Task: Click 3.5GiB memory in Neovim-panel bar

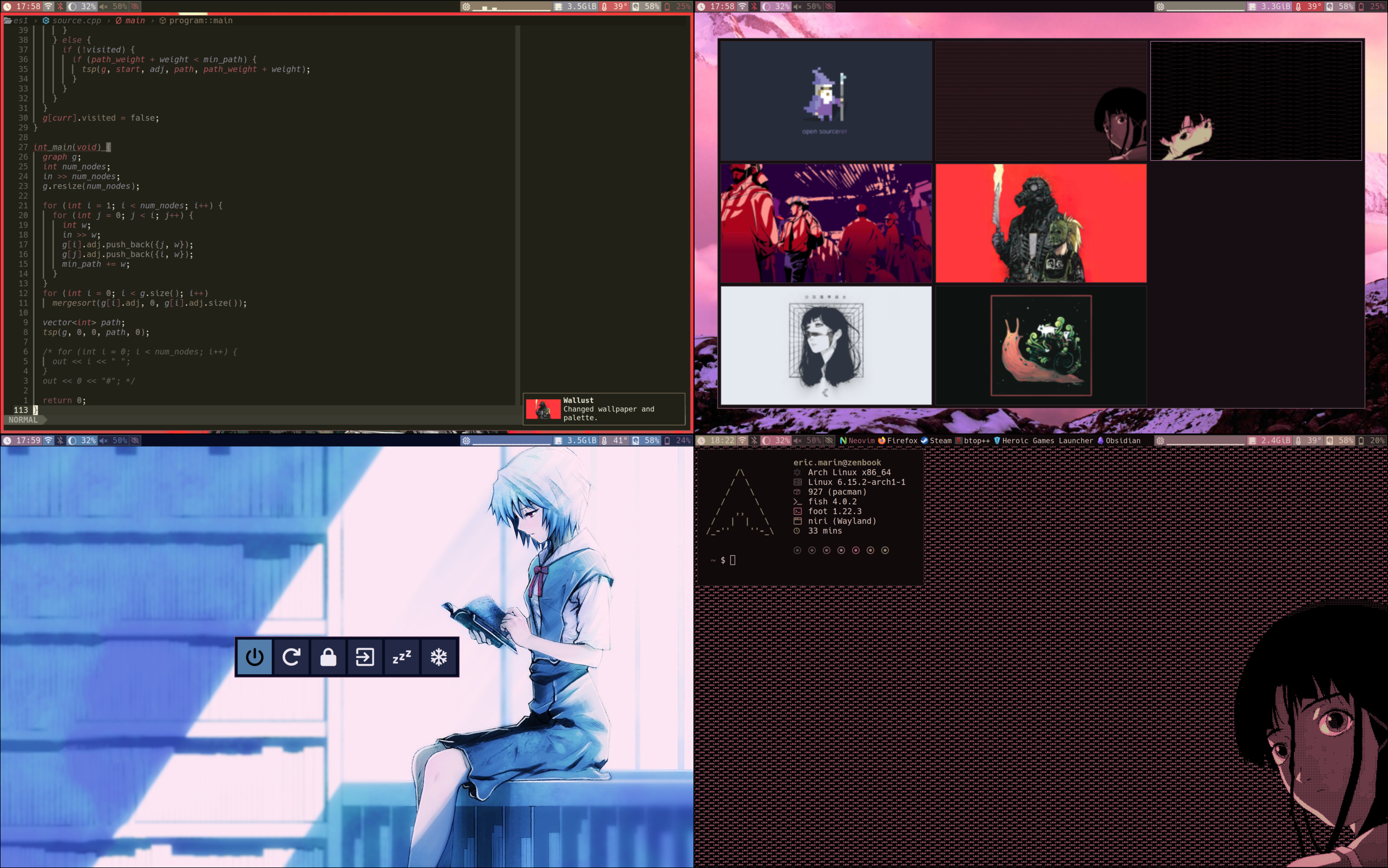Action: (575, 6)
